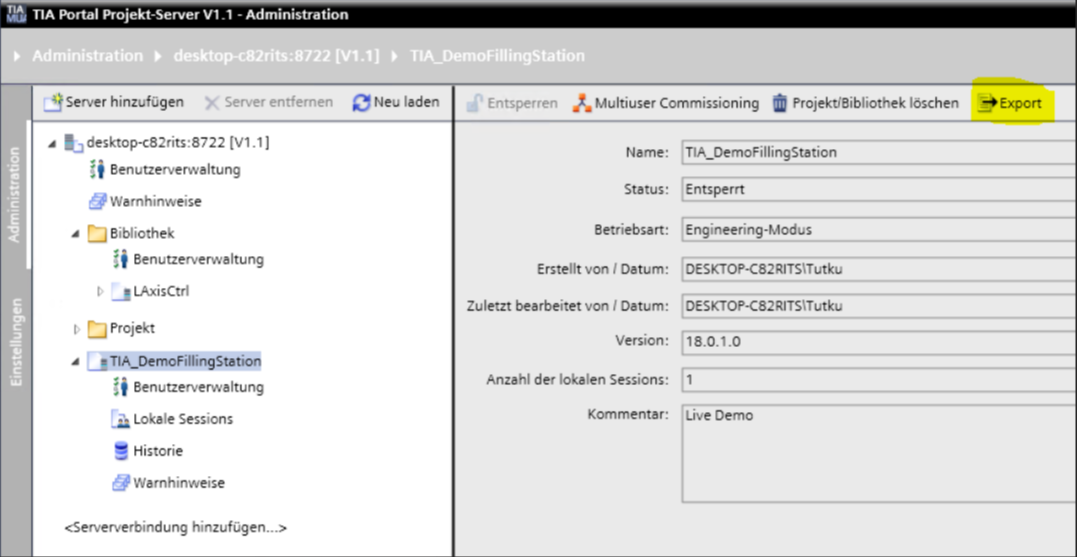Switch to the Einstellungen side tab
The height and width of the screenshot is (557, 1077).
point(14,341)
